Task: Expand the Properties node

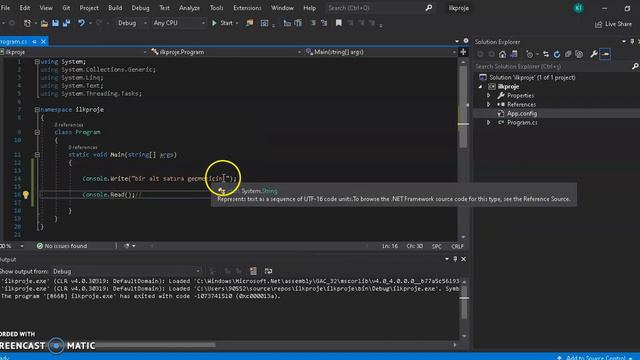Action: point(489,96)
